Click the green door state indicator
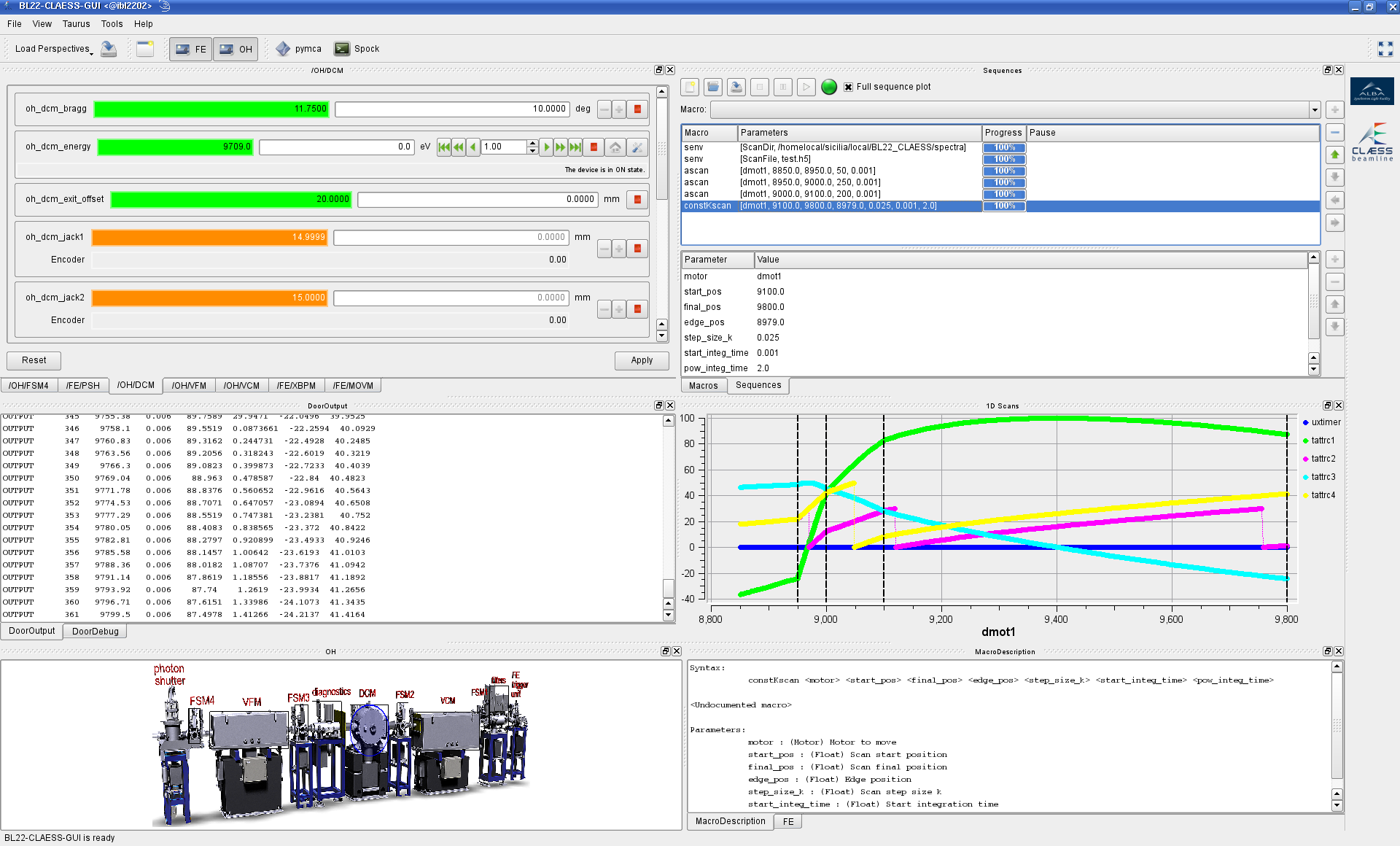The width and height of the screenshot is (1400, 846). [829, 88]
